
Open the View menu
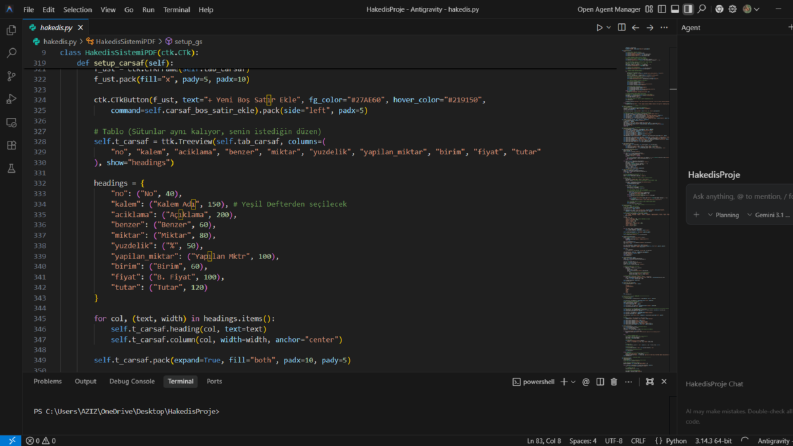(x=108, y=10)
